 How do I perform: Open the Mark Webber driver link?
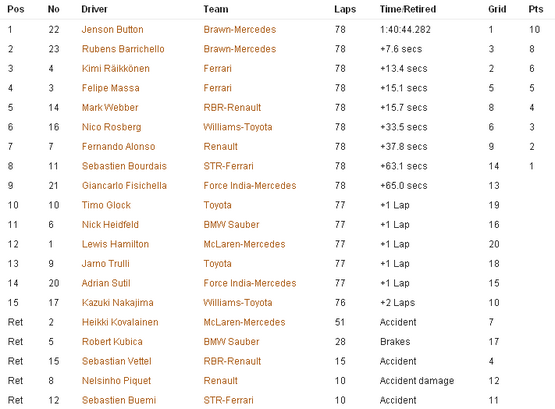pos(110,107)
